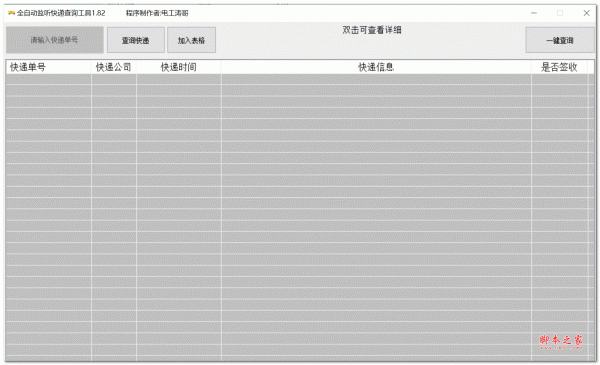Click the app icon in the title bar
The image size is (600, 365).
(x=11, y=13)
